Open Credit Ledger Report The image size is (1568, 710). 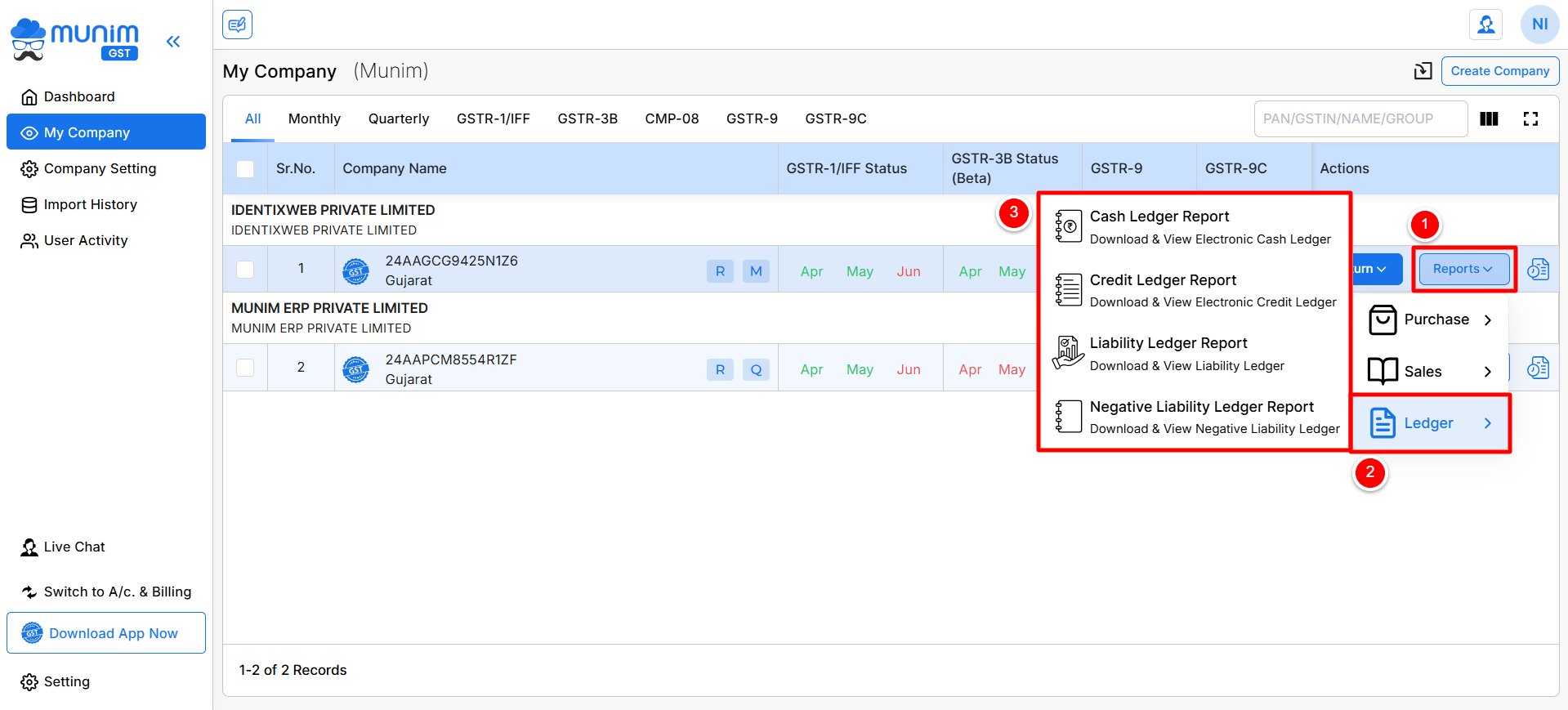tap(1195, 290)
